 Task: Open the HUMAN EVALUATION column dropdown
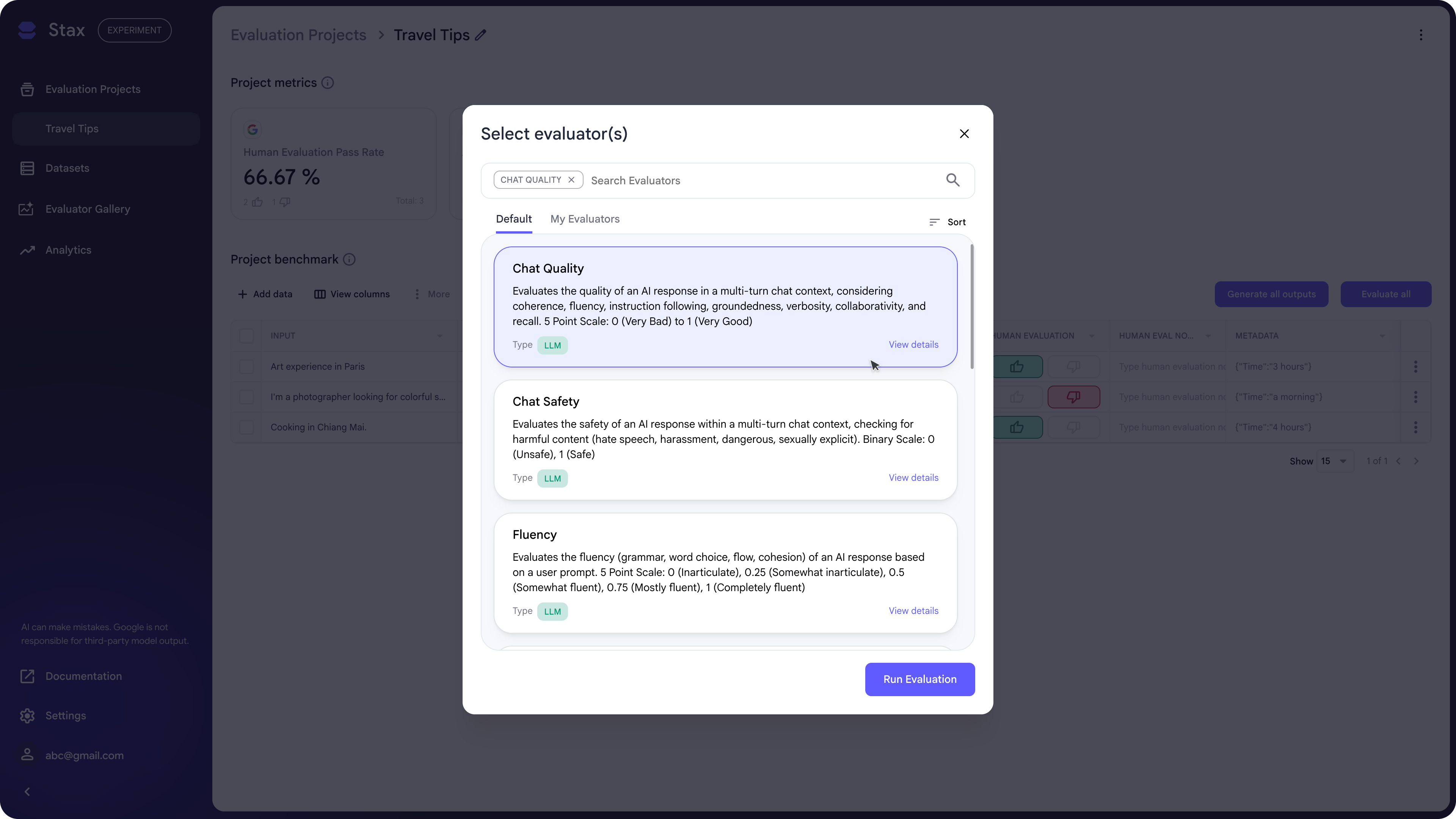pyautogui.click(x=1092, y=336)
